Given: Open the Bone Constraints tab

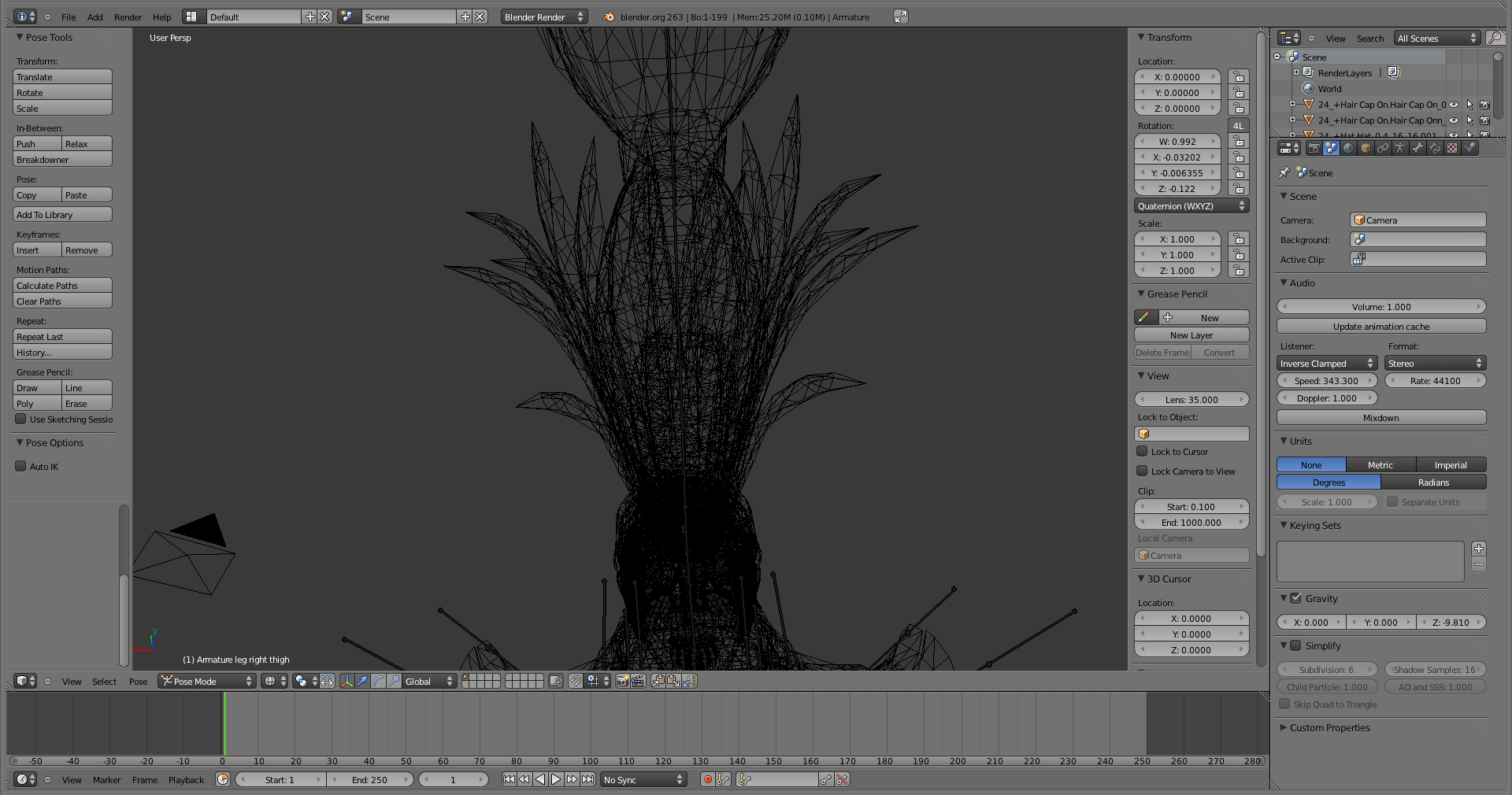Looking at the screenshot, I should [1435, 148].
